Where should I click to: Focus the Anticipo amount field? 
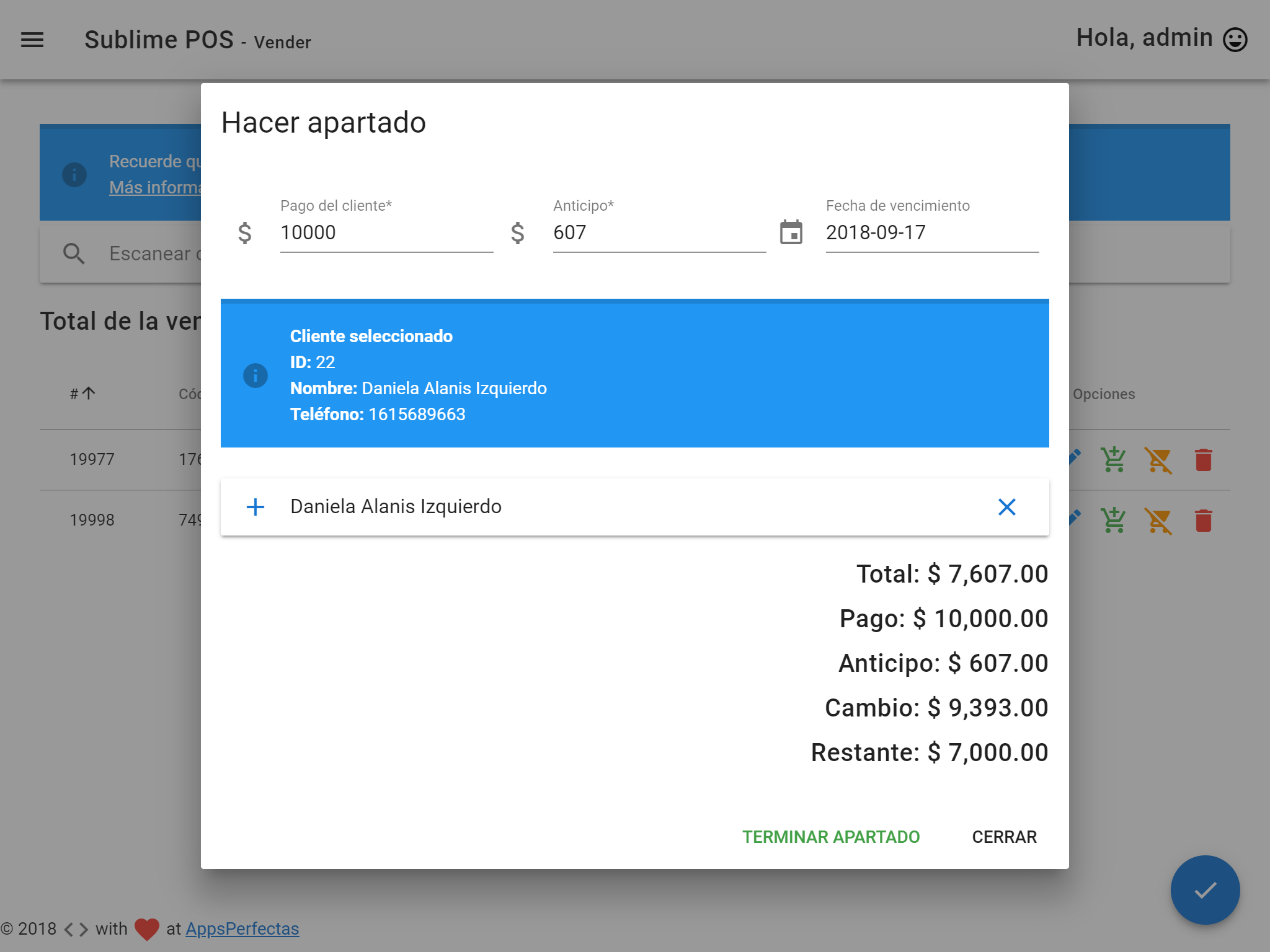[x=659, y=233]
